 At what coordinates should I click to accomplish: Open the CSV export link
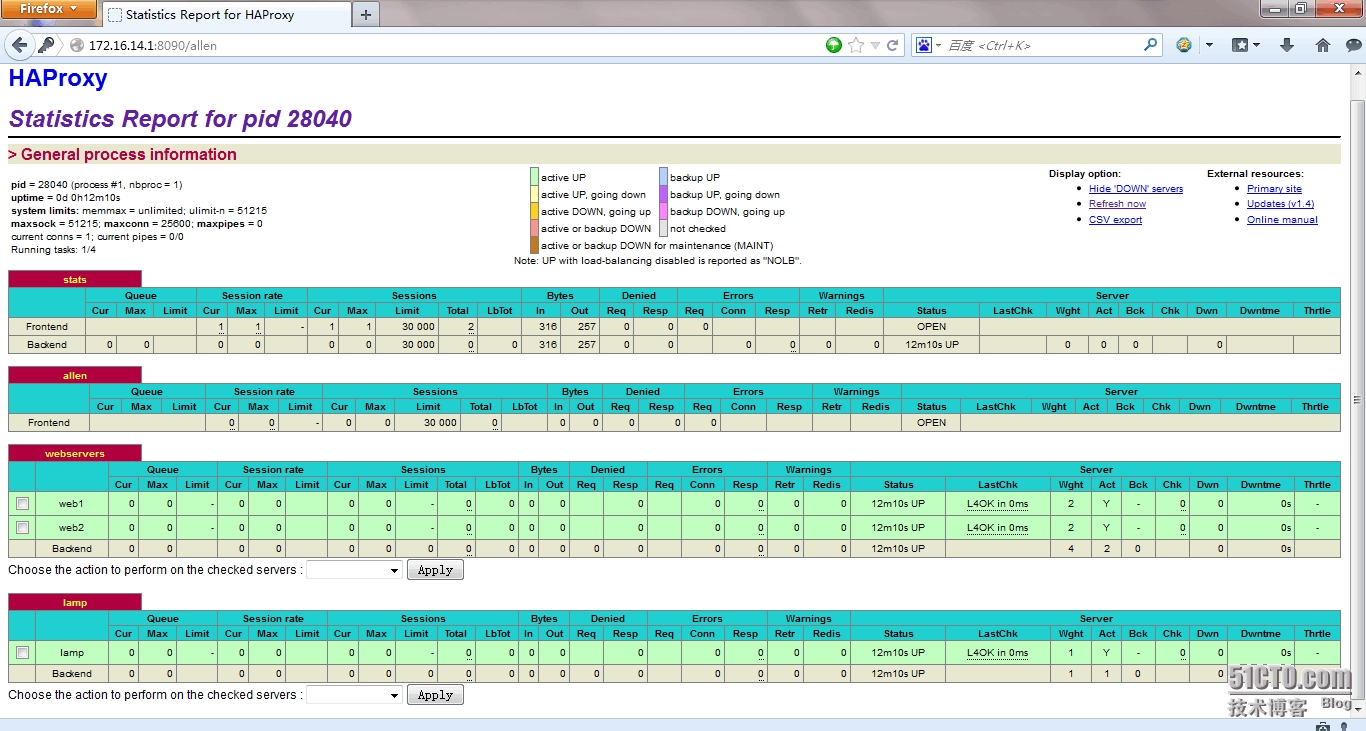[1115, 220]
